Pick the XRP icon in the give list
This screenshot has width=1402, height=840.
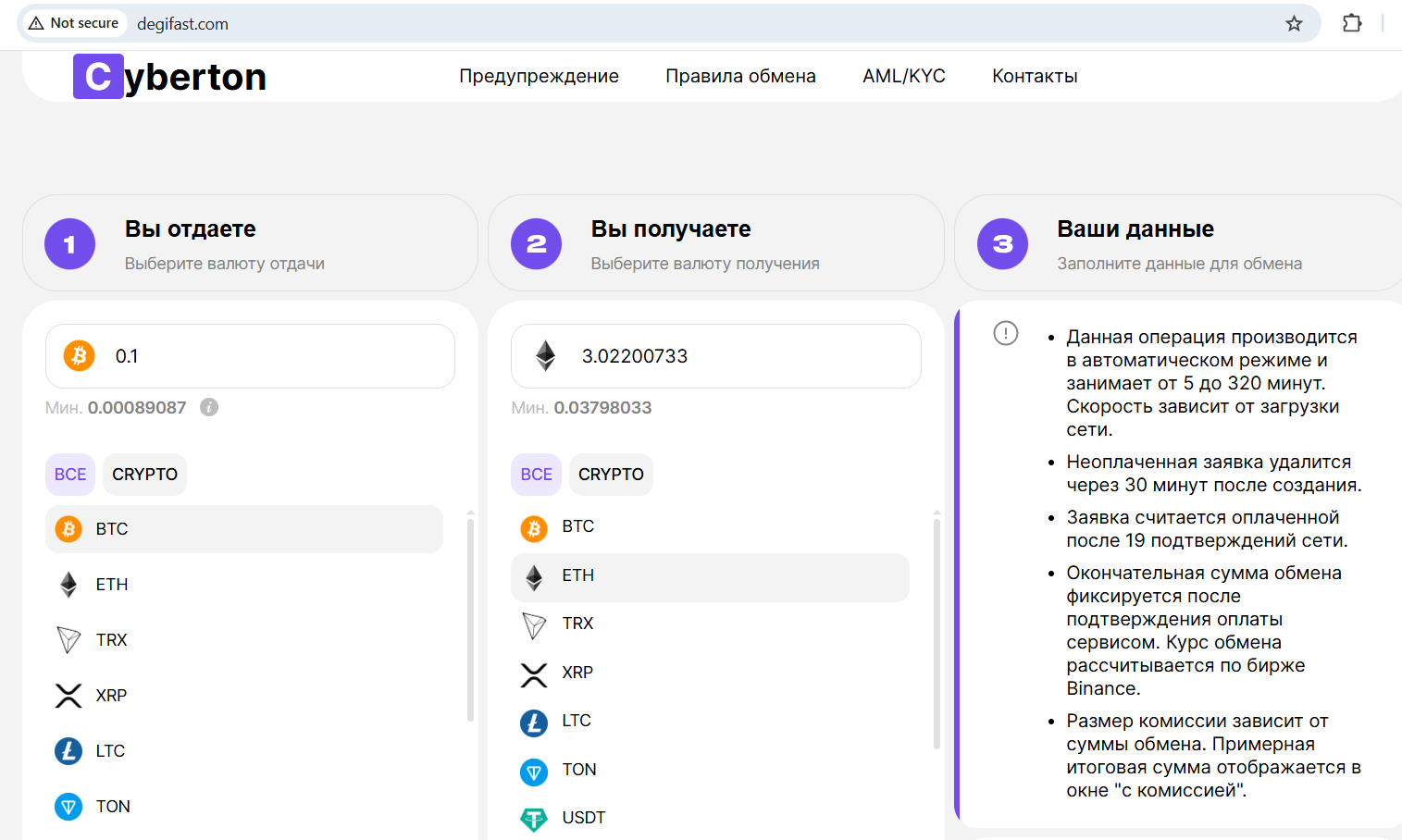(68, 696)
